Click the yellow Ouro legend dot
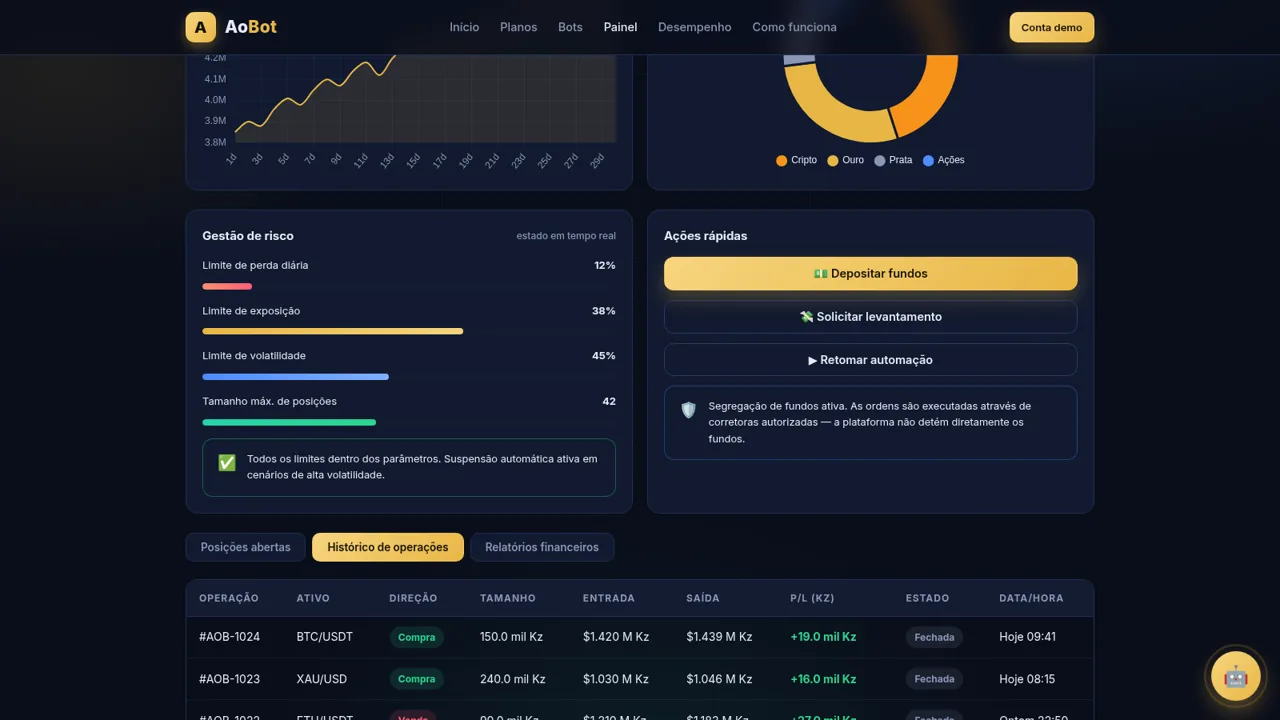 click(x=833, y=161)
